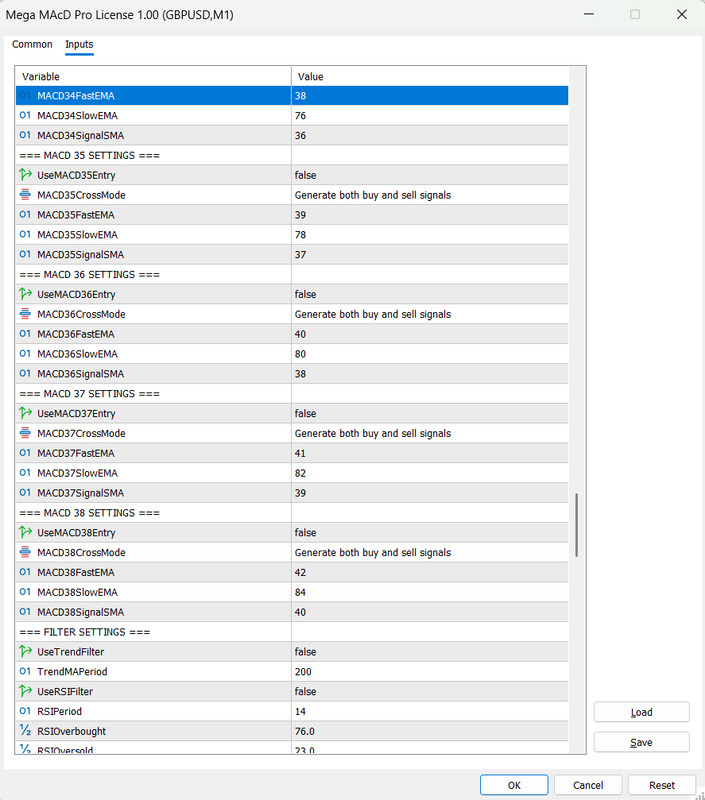
Task: Click the enum icon beside MACD38CrossMode
Action: (25, 553)
